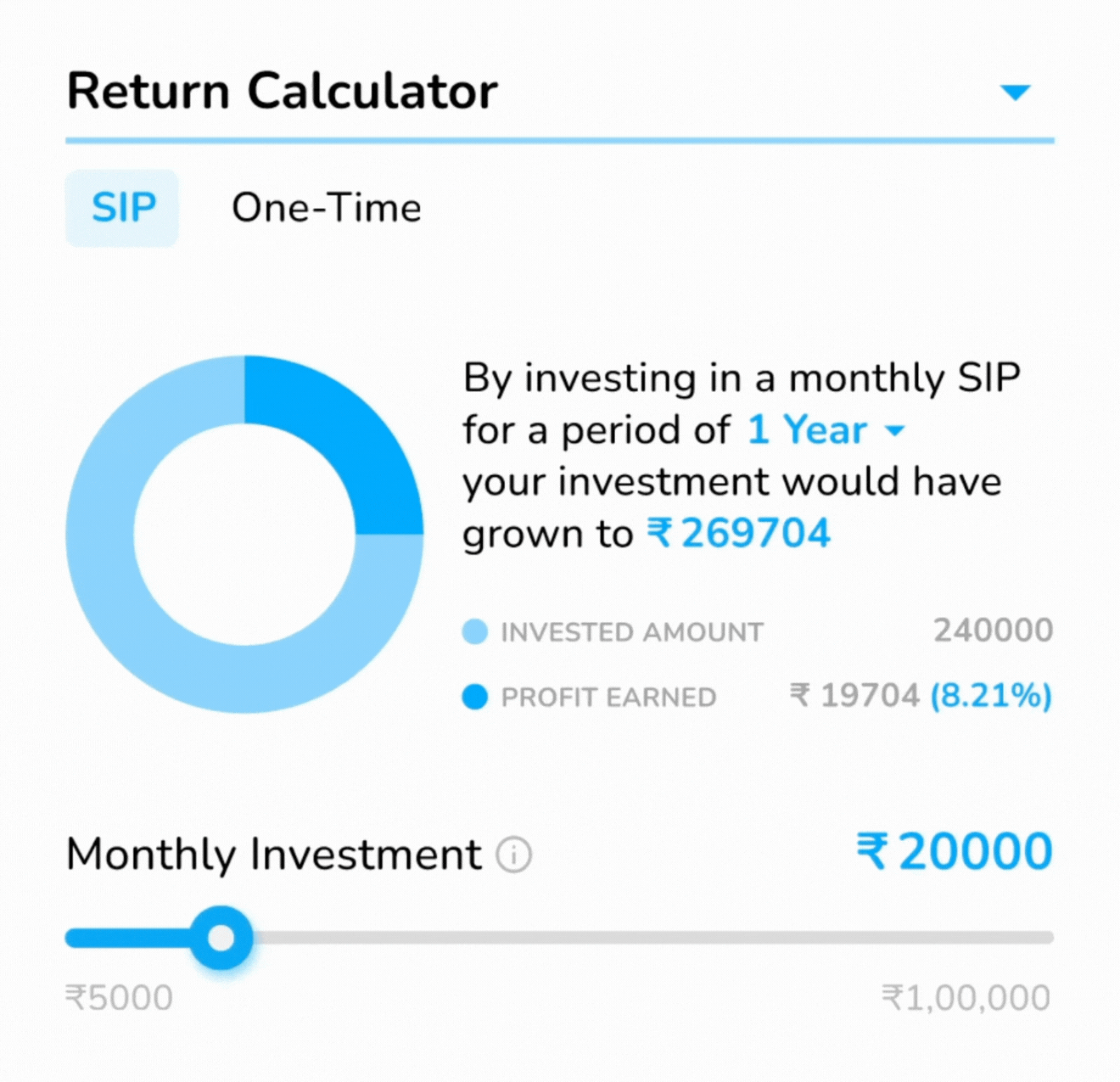This screenshot has height=1082, width=1120.
Task: Click the light blue Invested Amount legend dot
Action: point(475,632)
